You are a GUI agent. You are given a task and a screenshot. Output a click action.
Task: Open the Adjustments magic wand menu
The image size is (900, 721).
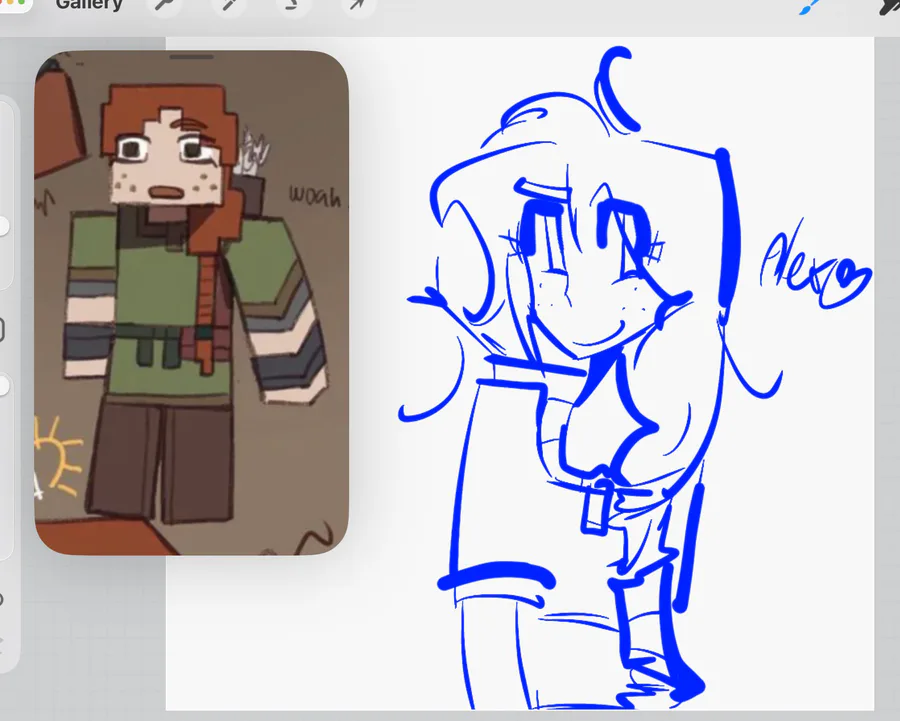[x=229, y=5]
